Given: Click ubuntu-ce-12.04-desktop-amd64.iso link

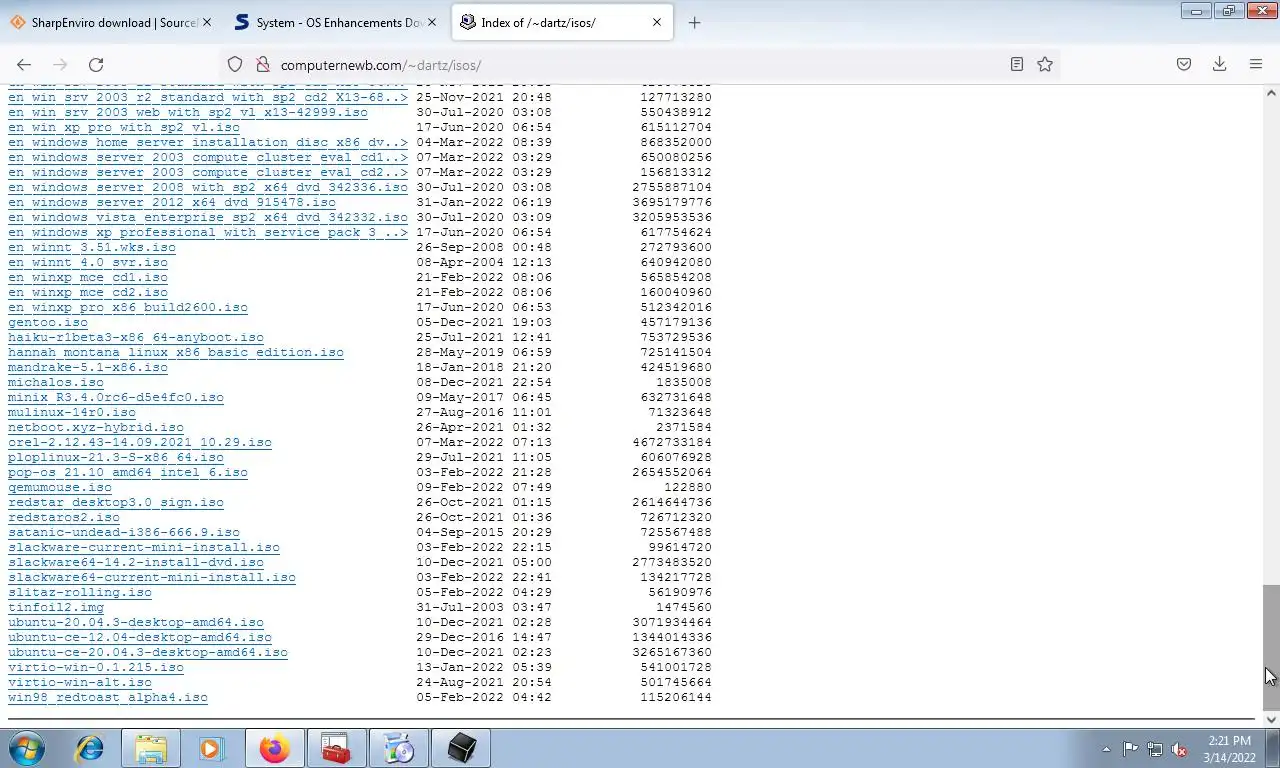Looking at the screenshot, I should pos(140,637).
